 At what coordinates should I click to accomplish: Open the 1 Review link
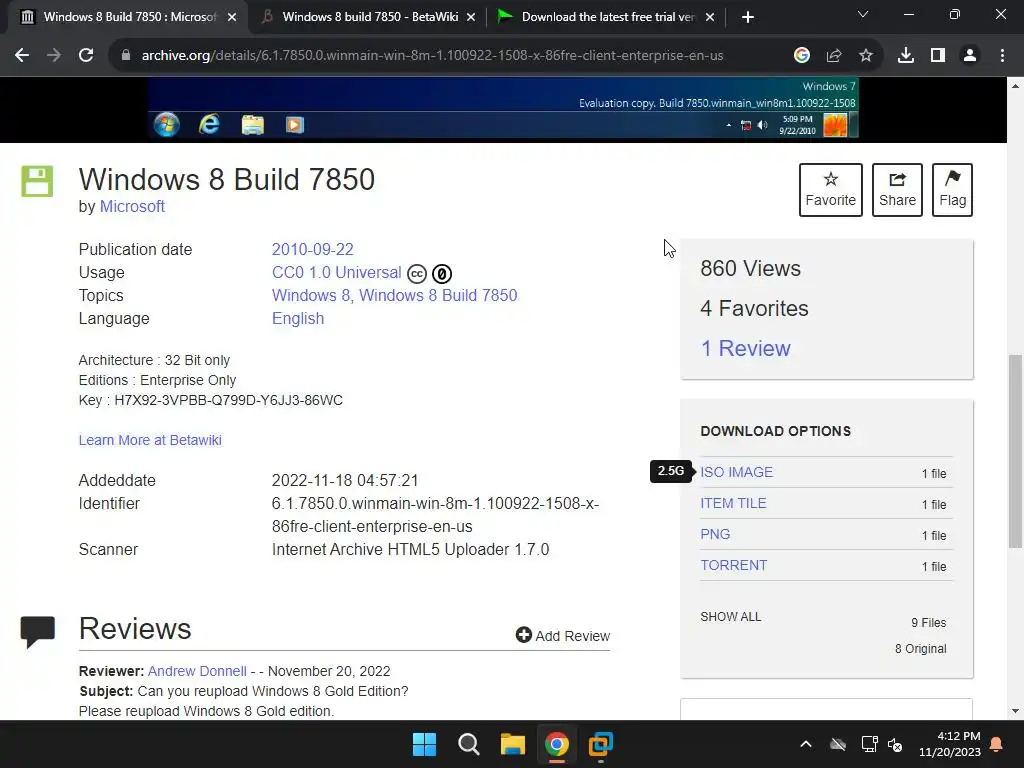point(745,348)
